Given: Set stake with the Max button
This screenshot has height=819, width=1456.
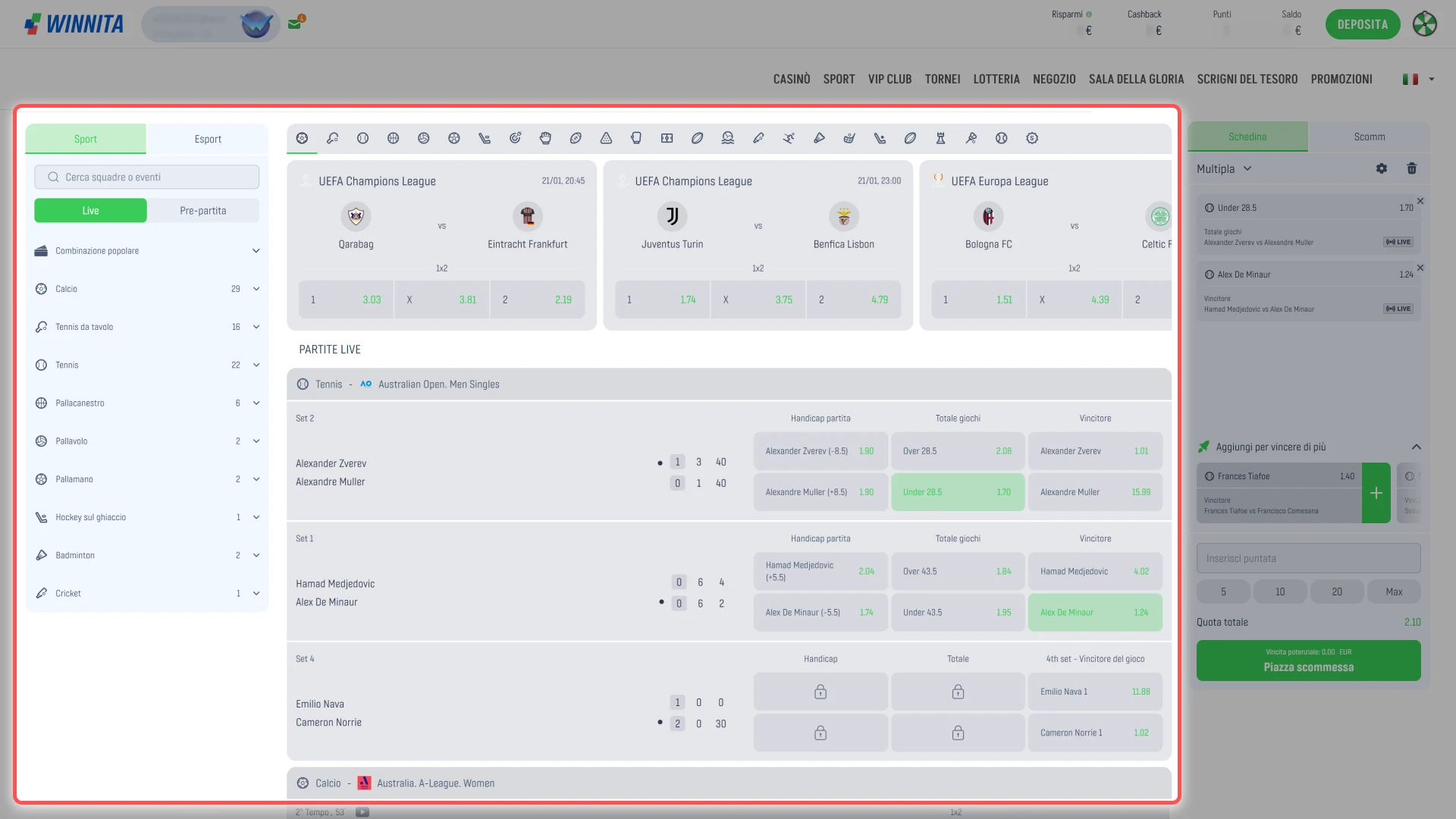Looking at the screenshot, I should pyautogui.click(x=1394, y=592).
